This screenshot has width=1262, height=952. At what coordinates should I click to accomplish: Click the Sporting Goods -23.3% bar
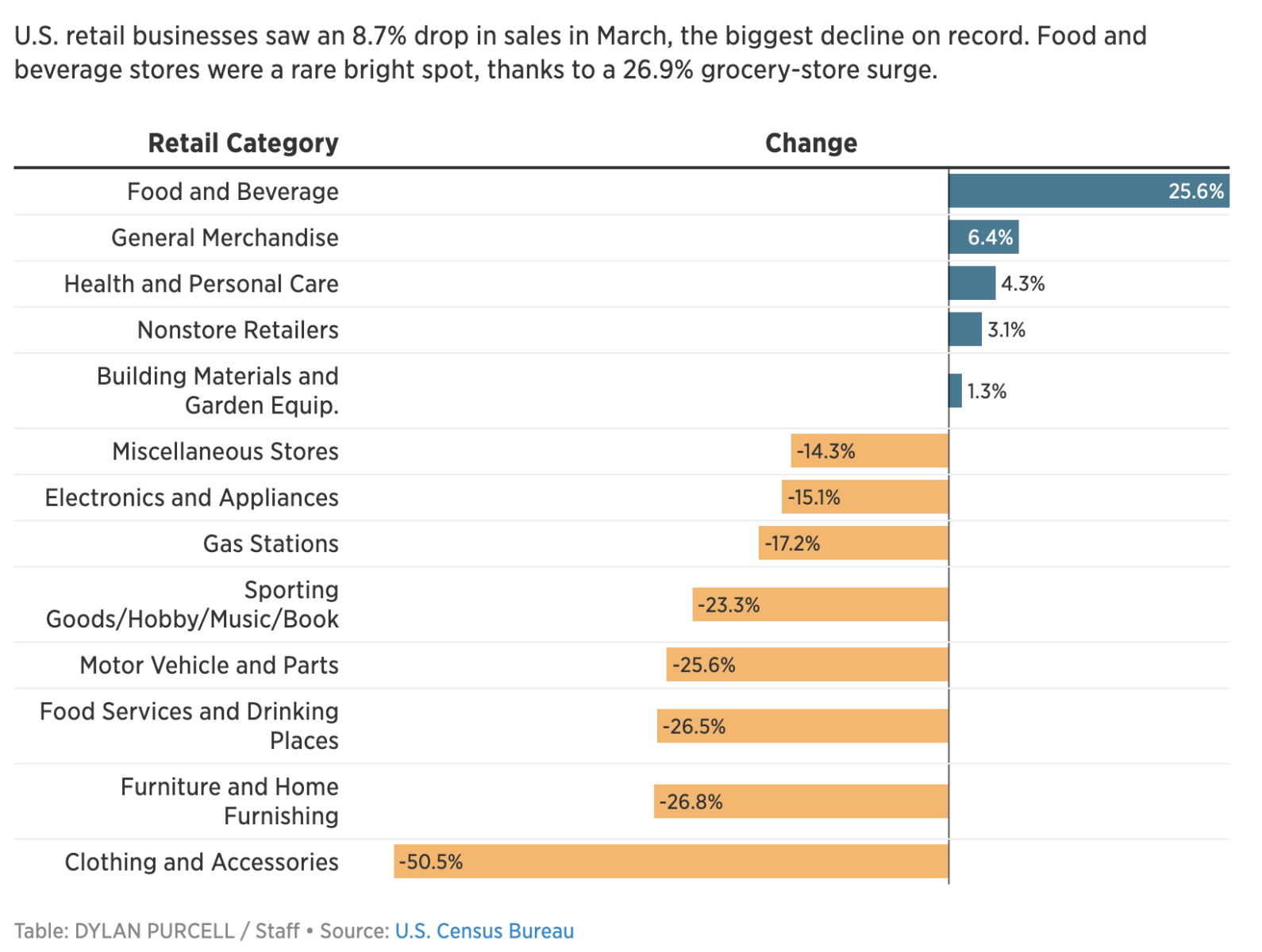(820, 605)
